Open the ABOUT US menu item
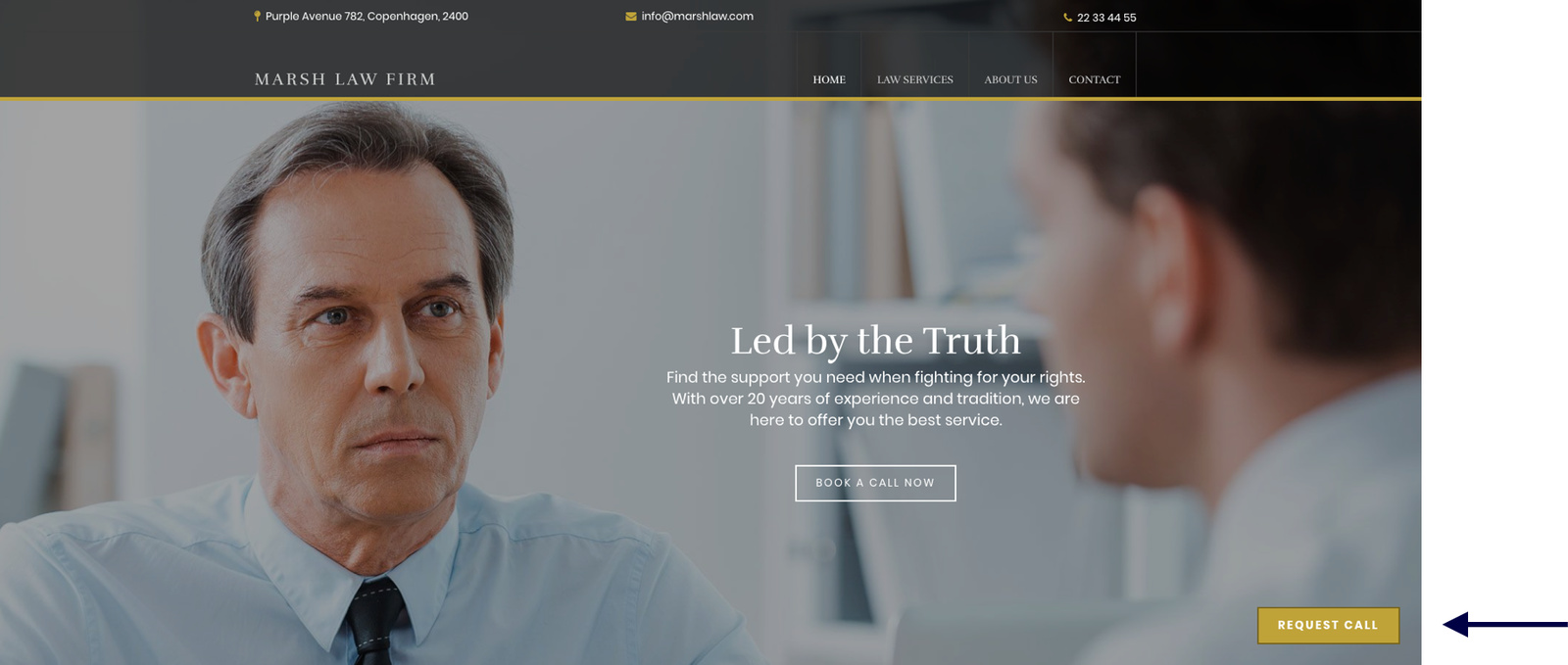 coord(1010,80)
